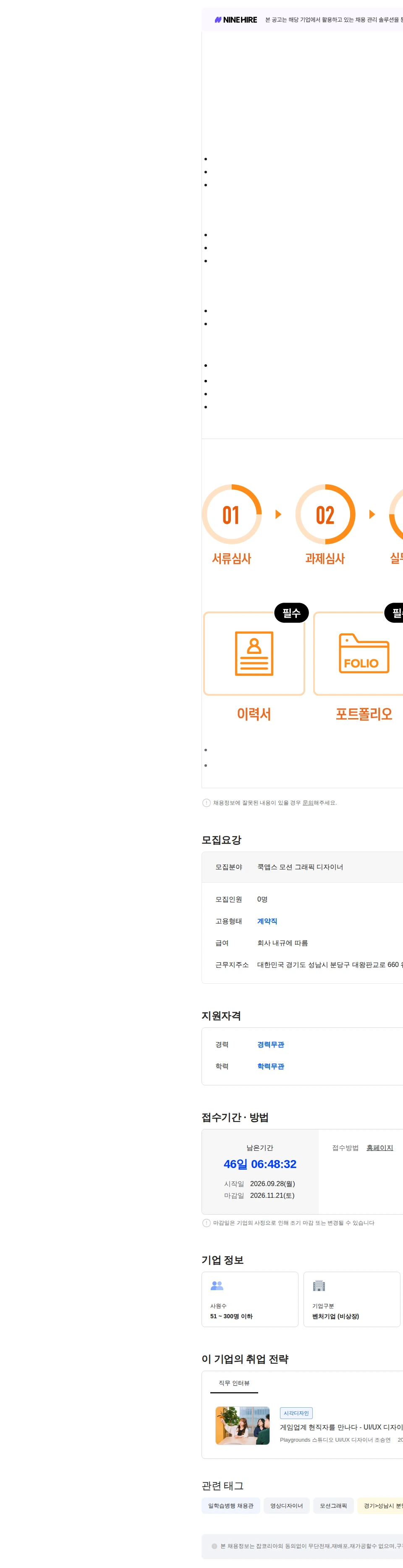Open the 경력무관 experience link

(271, 1045)
